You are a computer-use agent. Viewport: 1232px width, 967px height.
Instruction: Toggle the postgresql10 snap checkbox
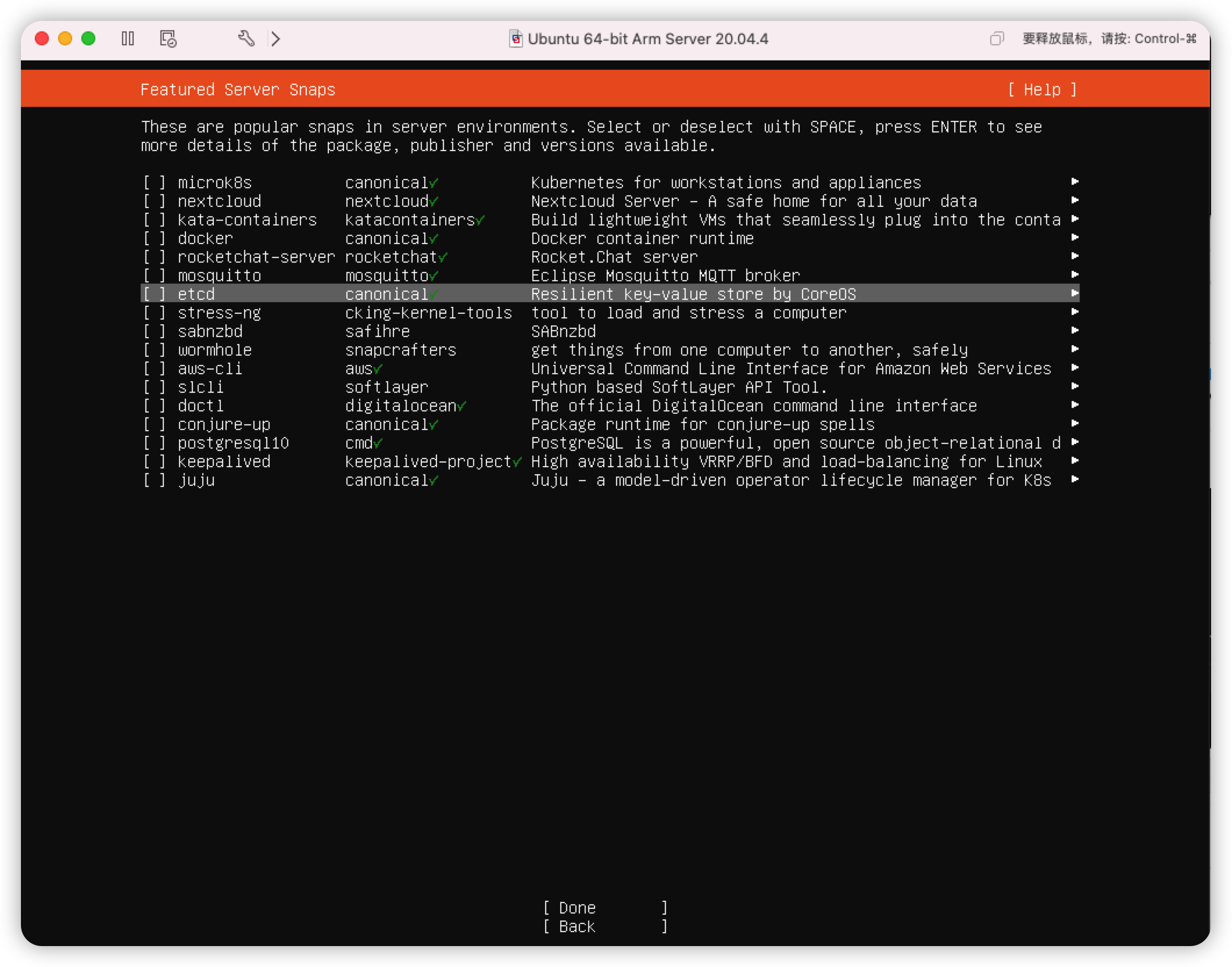[x=154, y=443]
